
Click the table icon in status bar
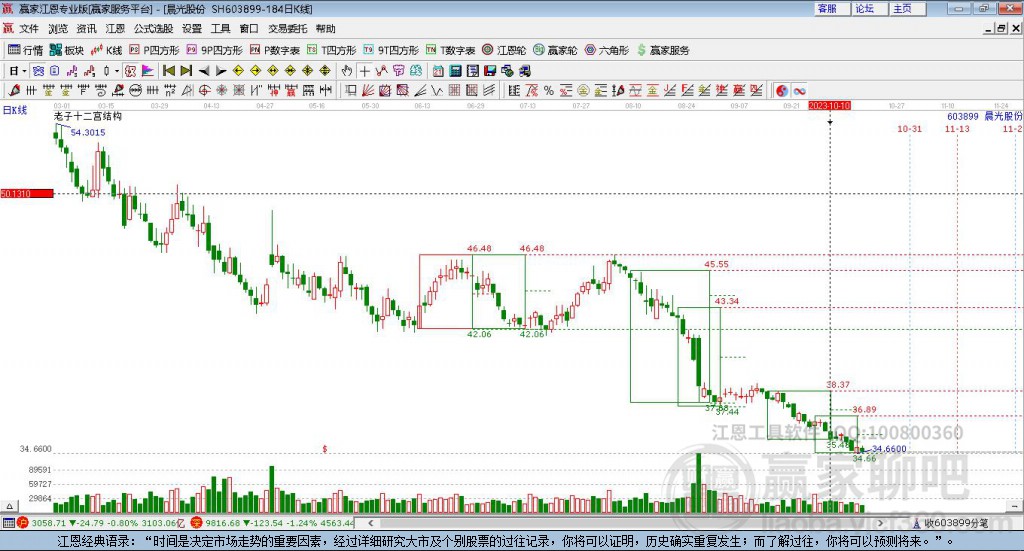coord(8,523)
